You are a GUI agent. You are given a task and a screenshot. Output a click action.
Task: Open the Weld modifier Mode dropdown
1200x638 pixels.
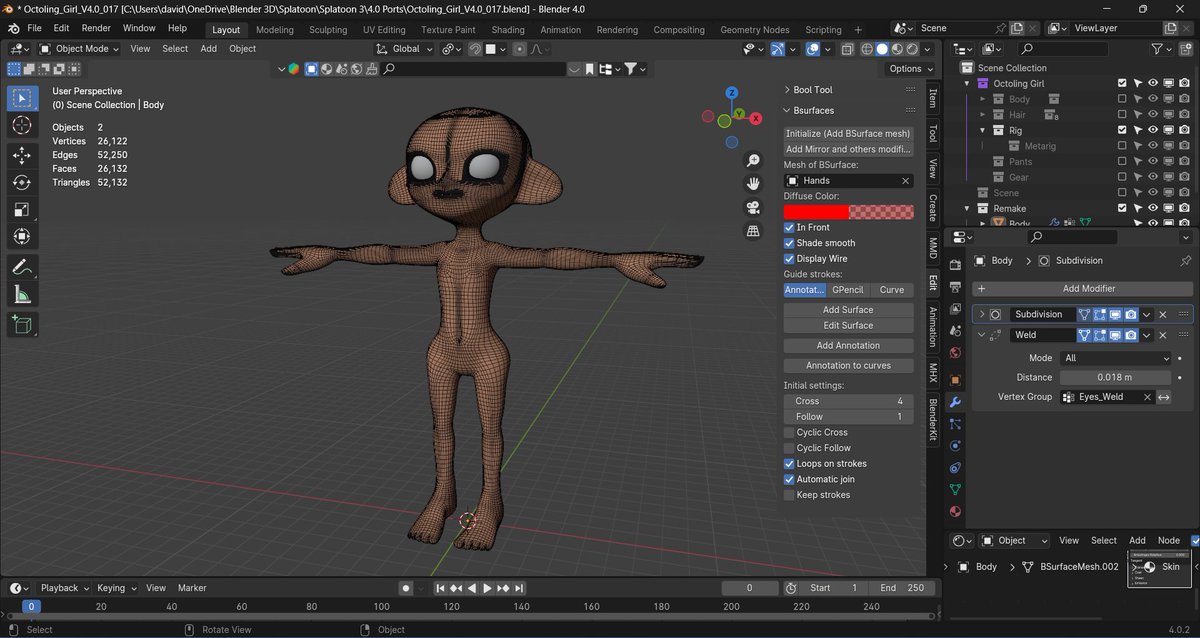pos(1115,358)
